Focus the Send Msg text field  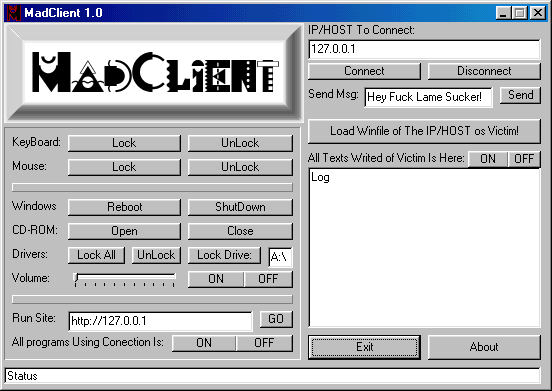tap(428, 97)
